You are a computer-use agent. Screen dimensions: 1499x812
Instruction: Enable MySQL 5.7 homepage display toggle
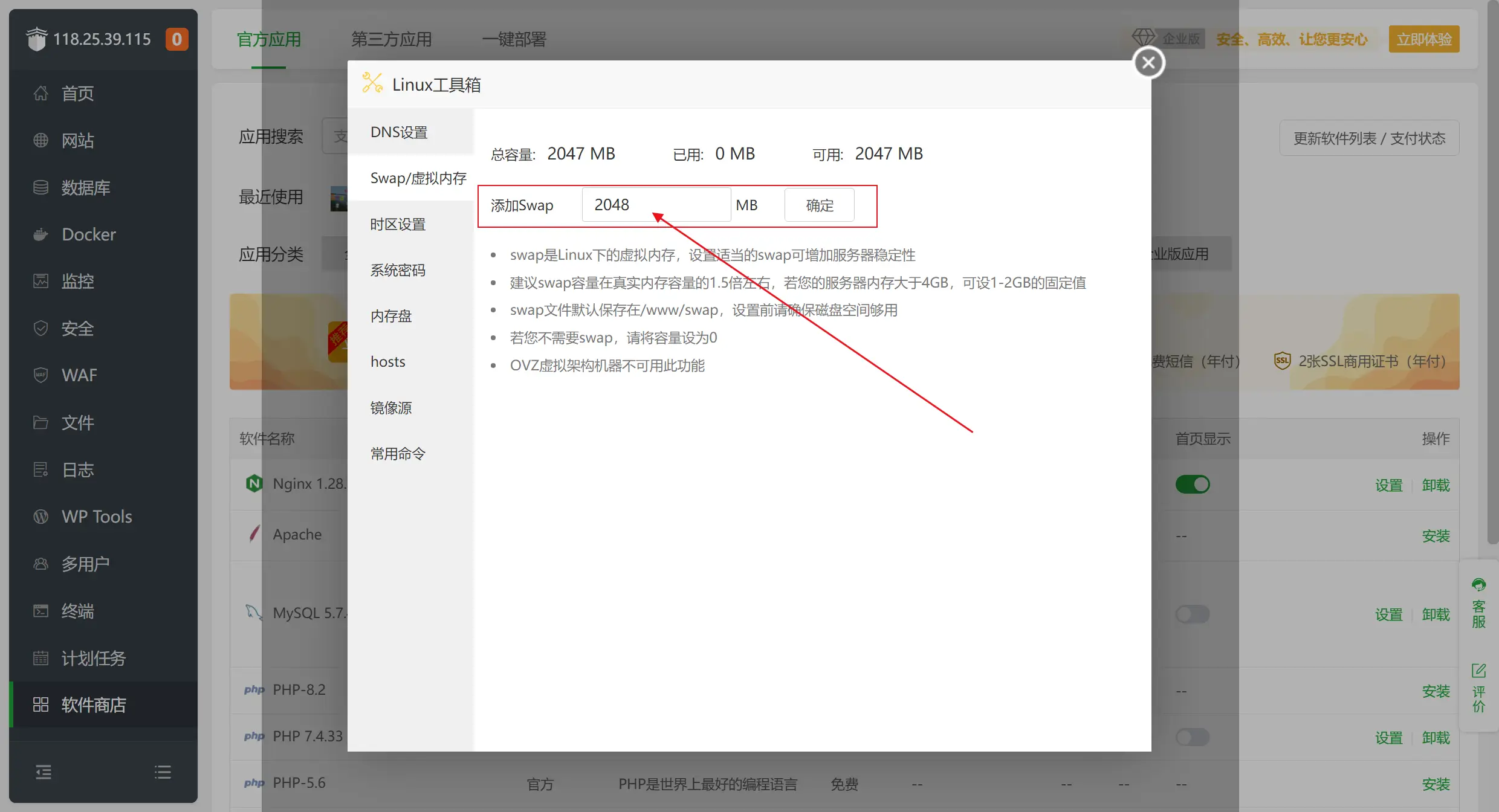[1192, 614]
